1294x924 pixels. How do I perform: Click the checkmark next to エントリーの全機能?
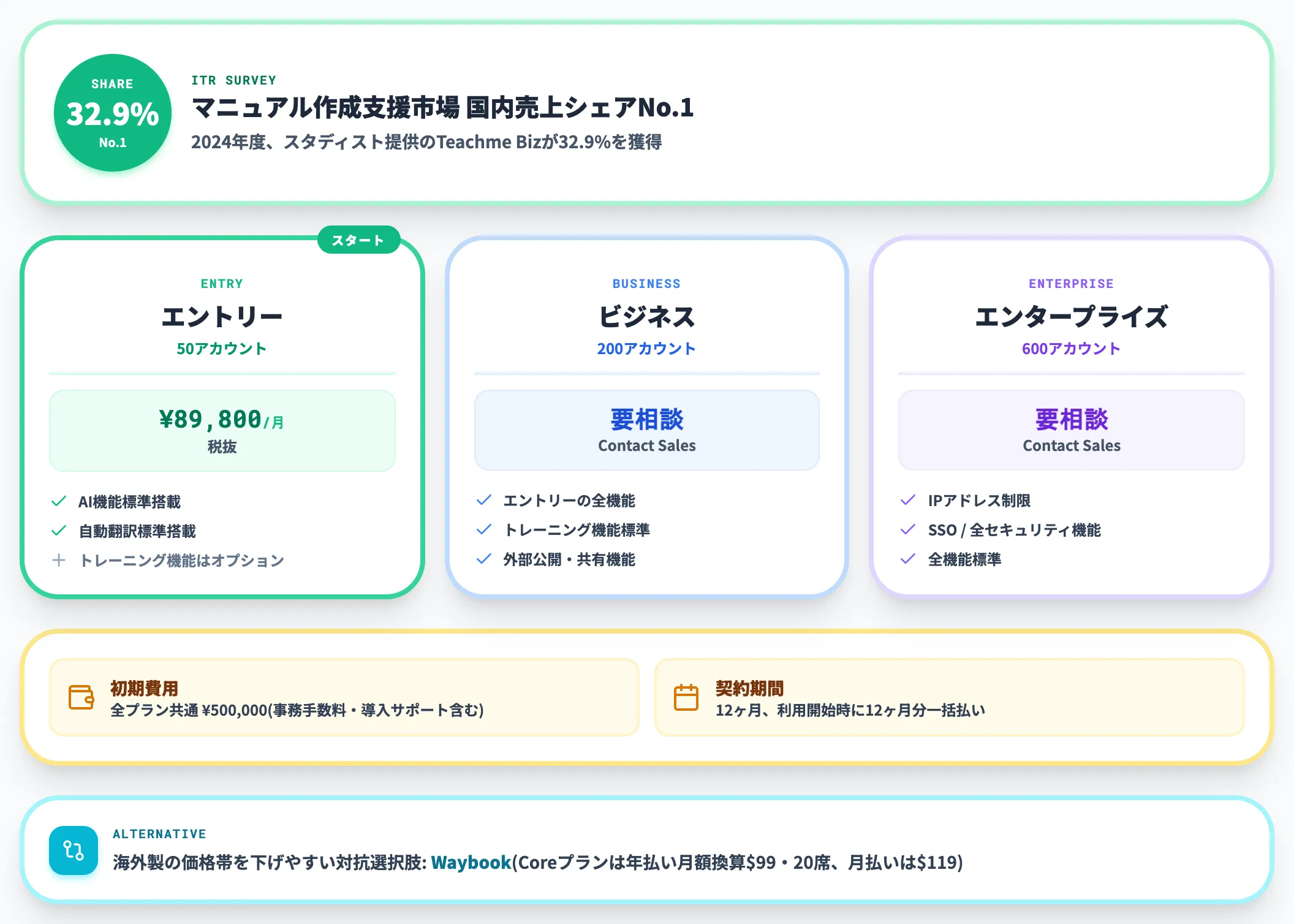(x=484, y=500)
